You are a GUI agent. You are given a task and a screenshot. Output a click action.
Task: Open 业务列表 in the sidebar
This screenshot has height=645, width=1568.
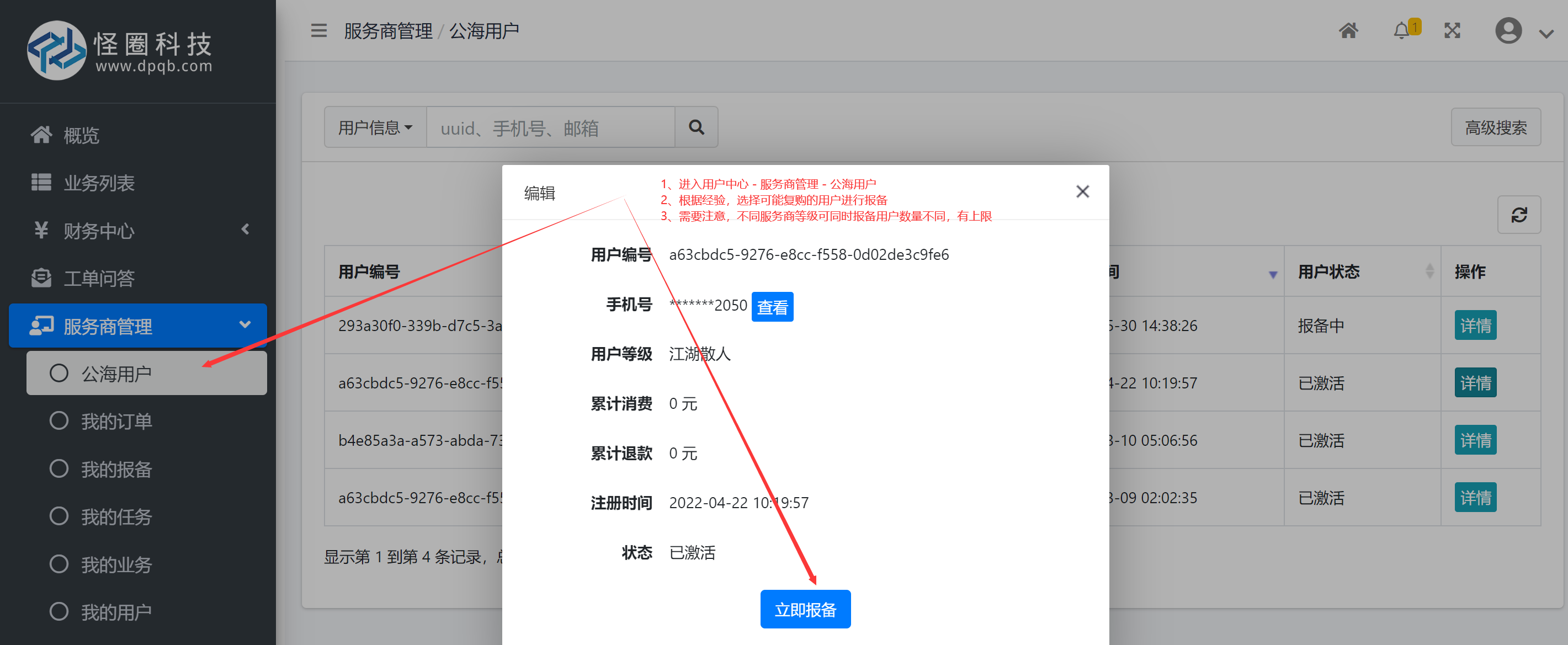[99, 183]
